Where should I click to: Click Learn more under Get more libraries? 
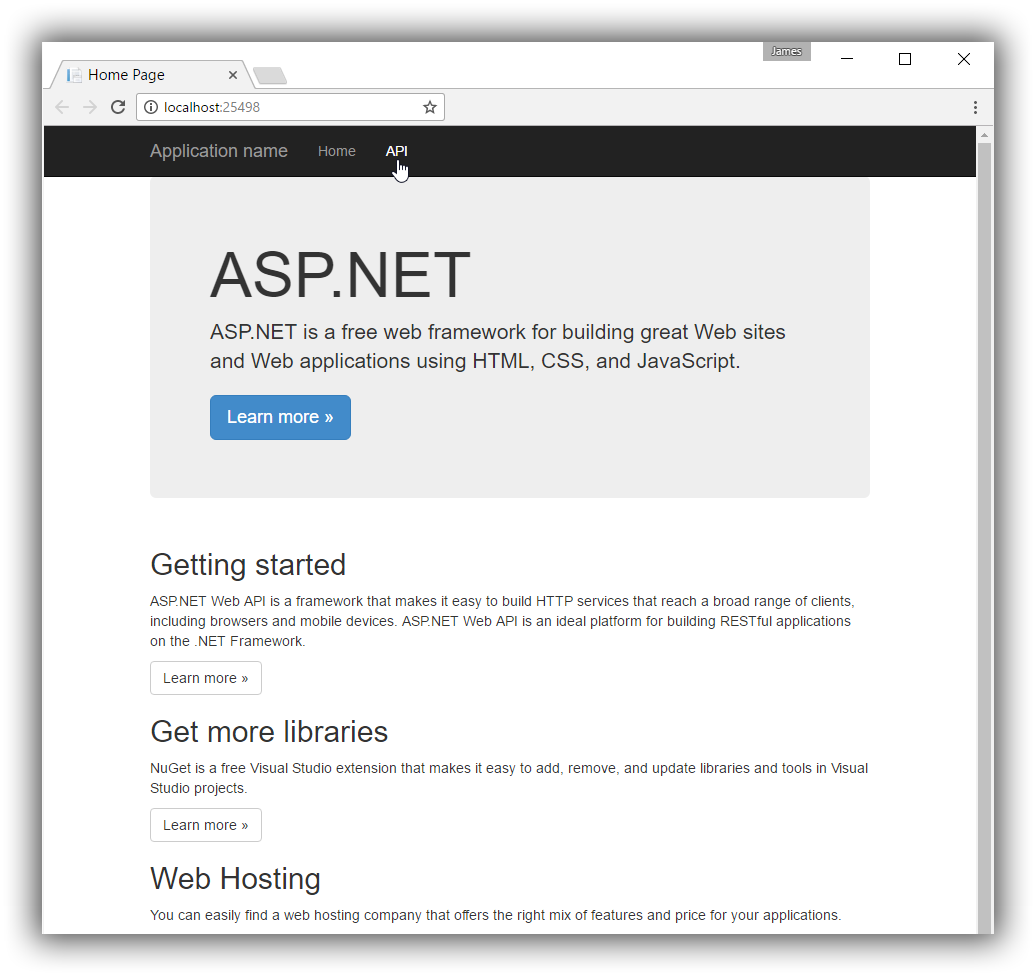[205, 825]
